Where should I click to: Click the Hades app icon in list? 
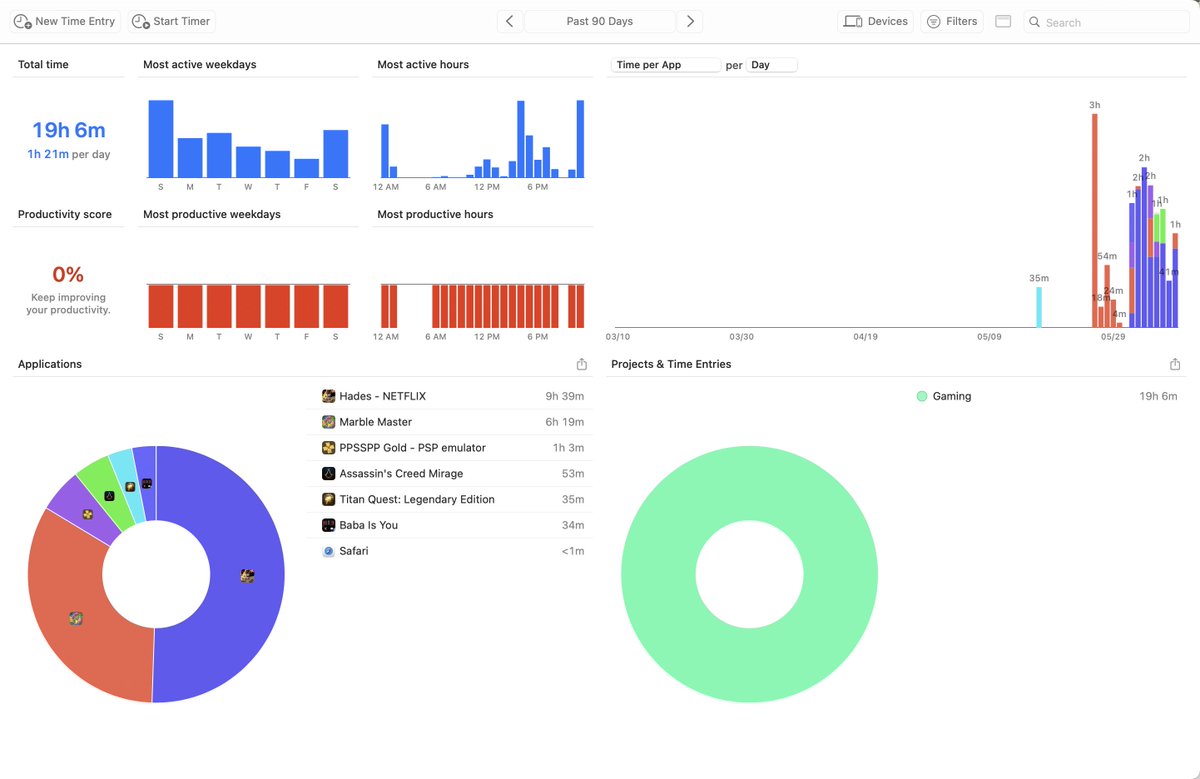[x=328, y=396]
